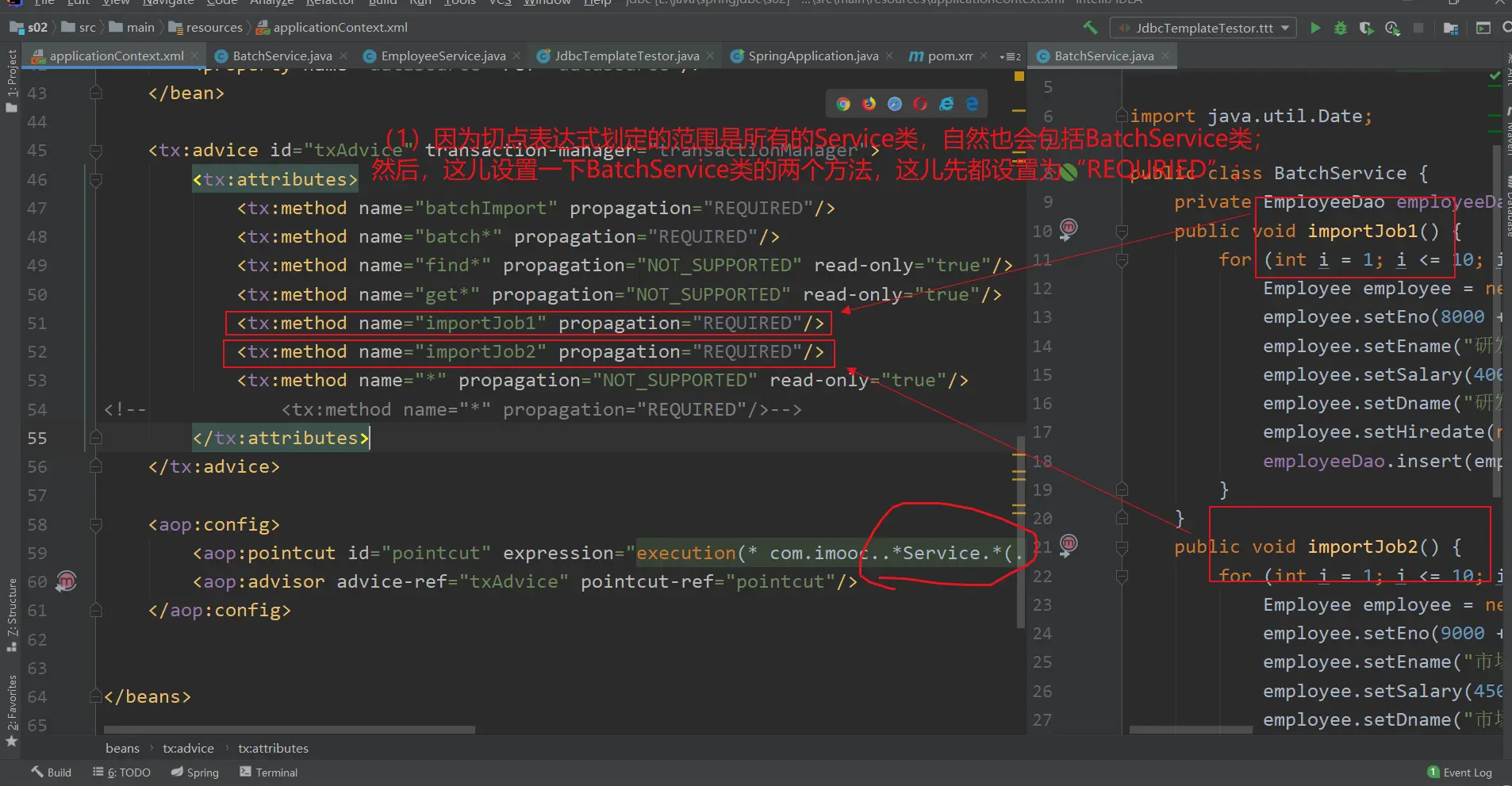The width and height of the screenshot is (1512, 786).
Task: Open preview in Chrome browser
Action: pyautogui.click(x=843, y=104)
